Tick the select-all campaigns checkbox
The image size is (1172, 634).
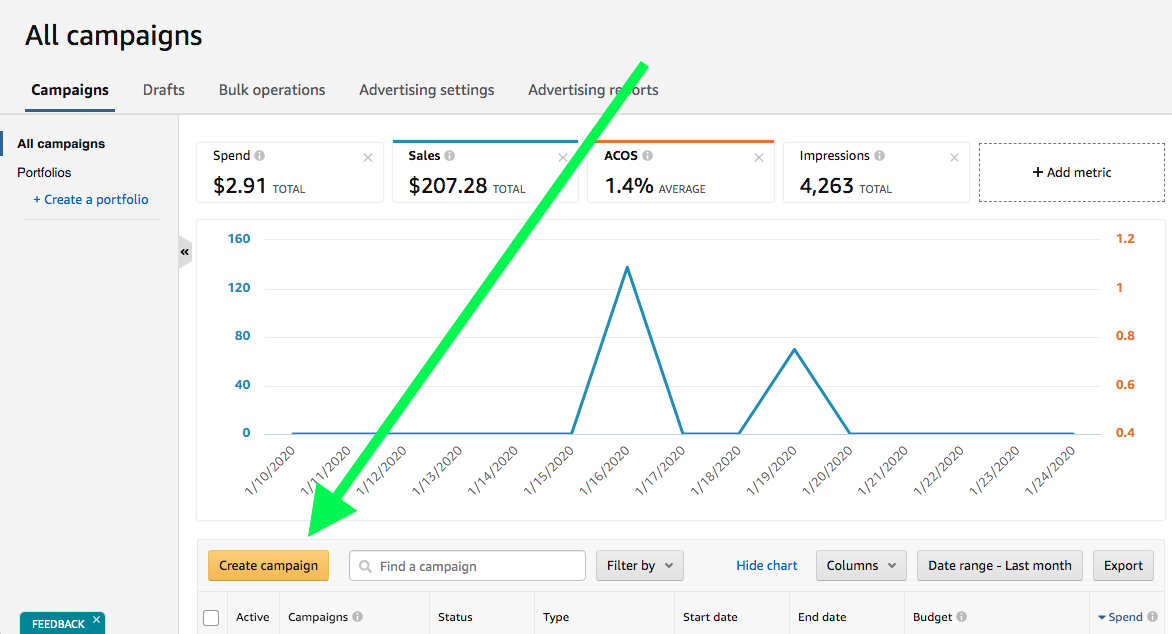click(211, 618)
